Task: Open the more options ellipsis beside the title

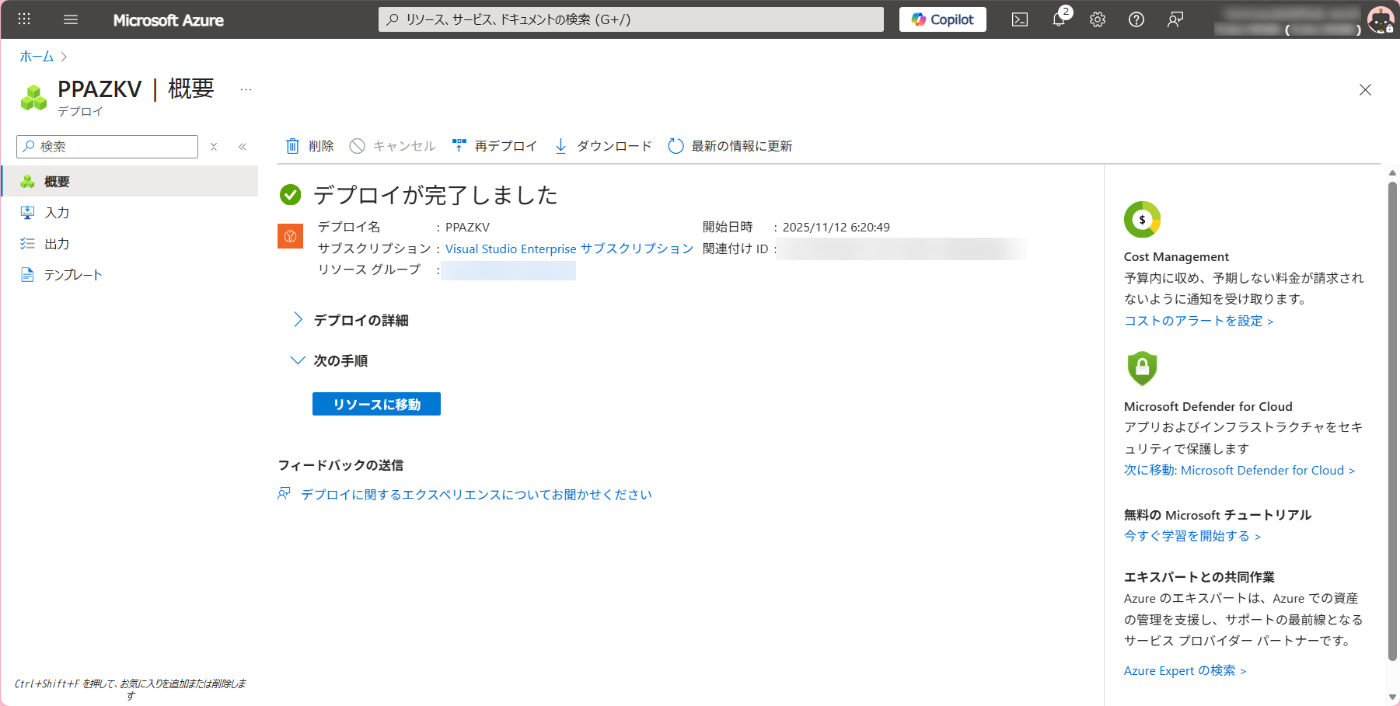Action: click(x=246, y=89)
